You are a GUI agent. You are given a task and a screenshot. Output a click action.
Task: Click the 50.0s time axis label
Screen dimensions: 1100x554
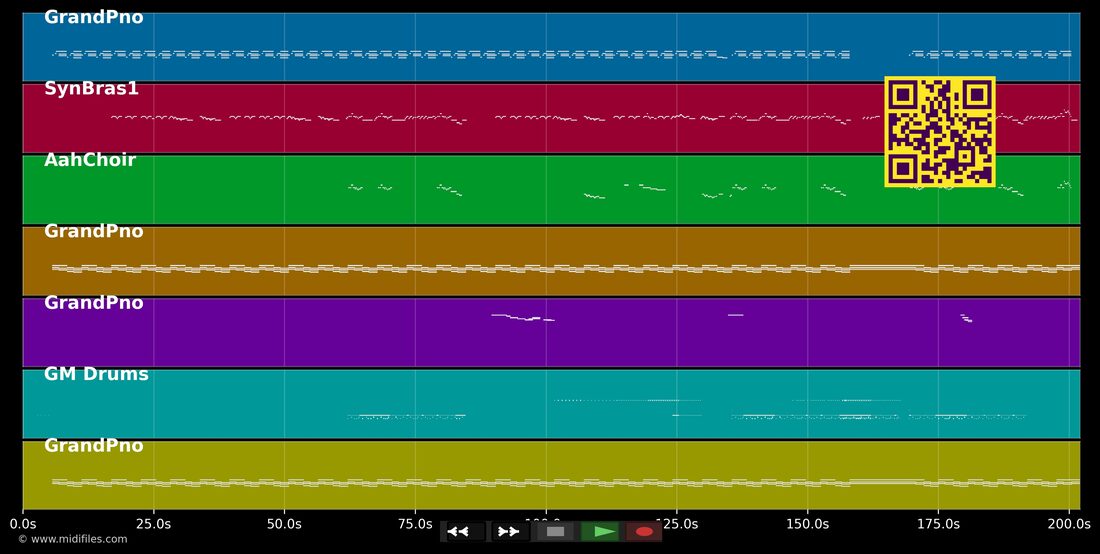click(x=284, y=524)
